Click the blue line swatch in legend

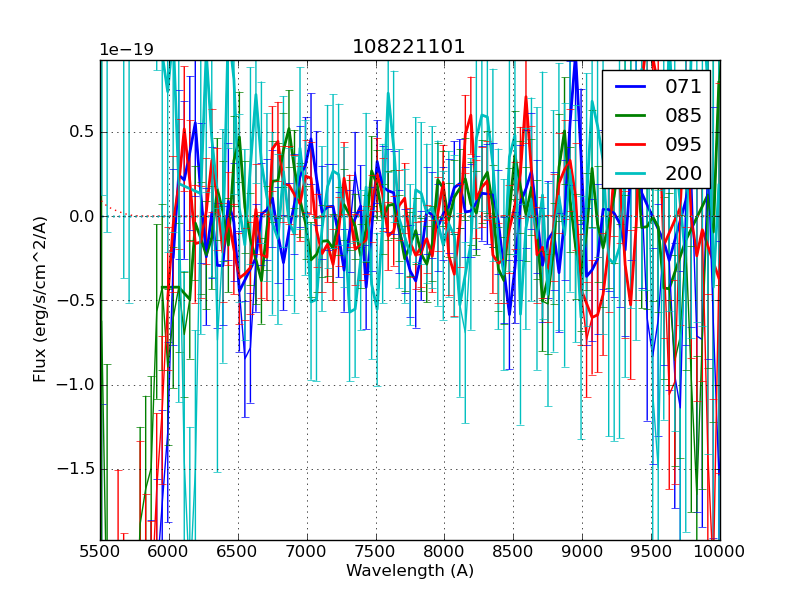[630, 87]
